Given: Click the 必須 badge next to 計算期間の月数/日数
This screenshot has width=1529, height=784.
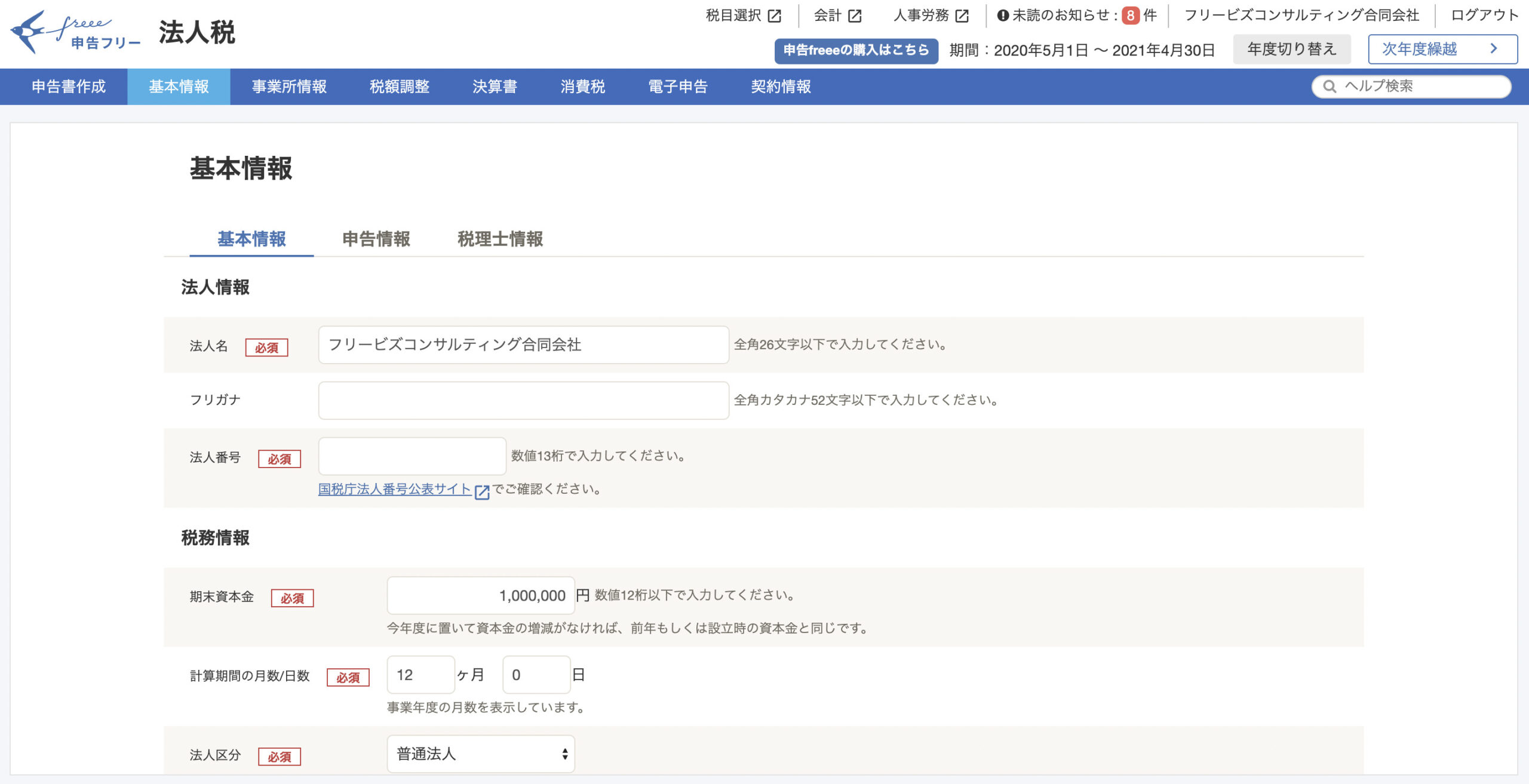Looking at the screenshot, I should tap(348, 678).
